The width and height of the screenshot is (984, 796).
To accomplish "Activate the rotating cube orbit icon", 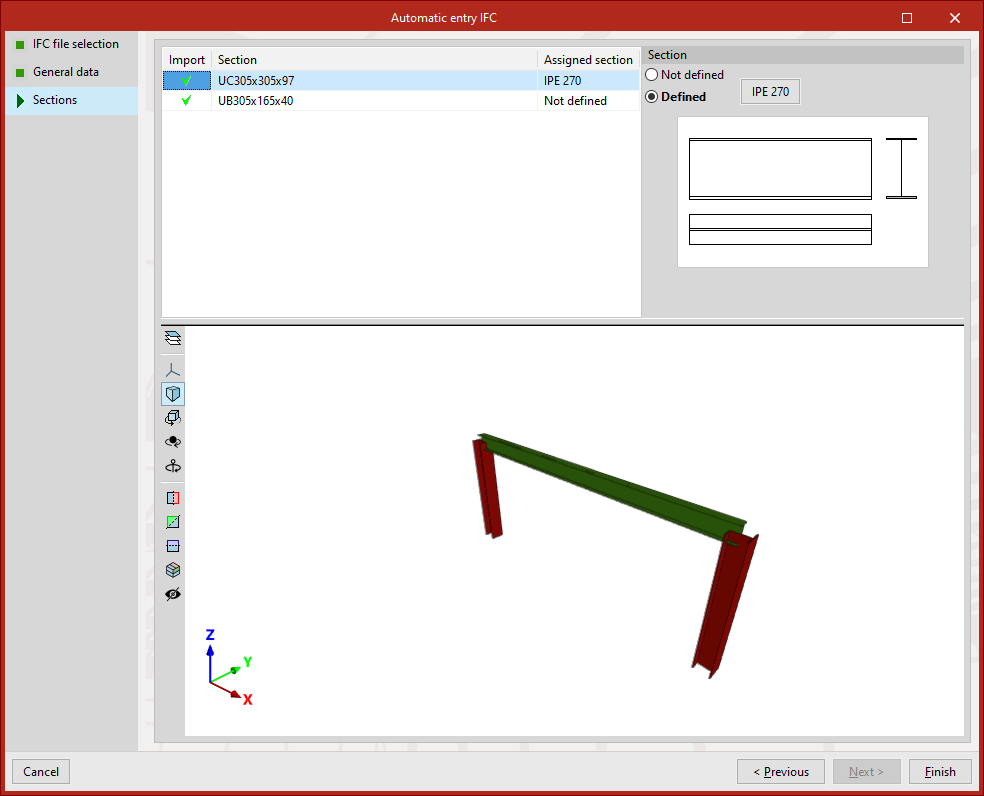I will pos(173,417).
